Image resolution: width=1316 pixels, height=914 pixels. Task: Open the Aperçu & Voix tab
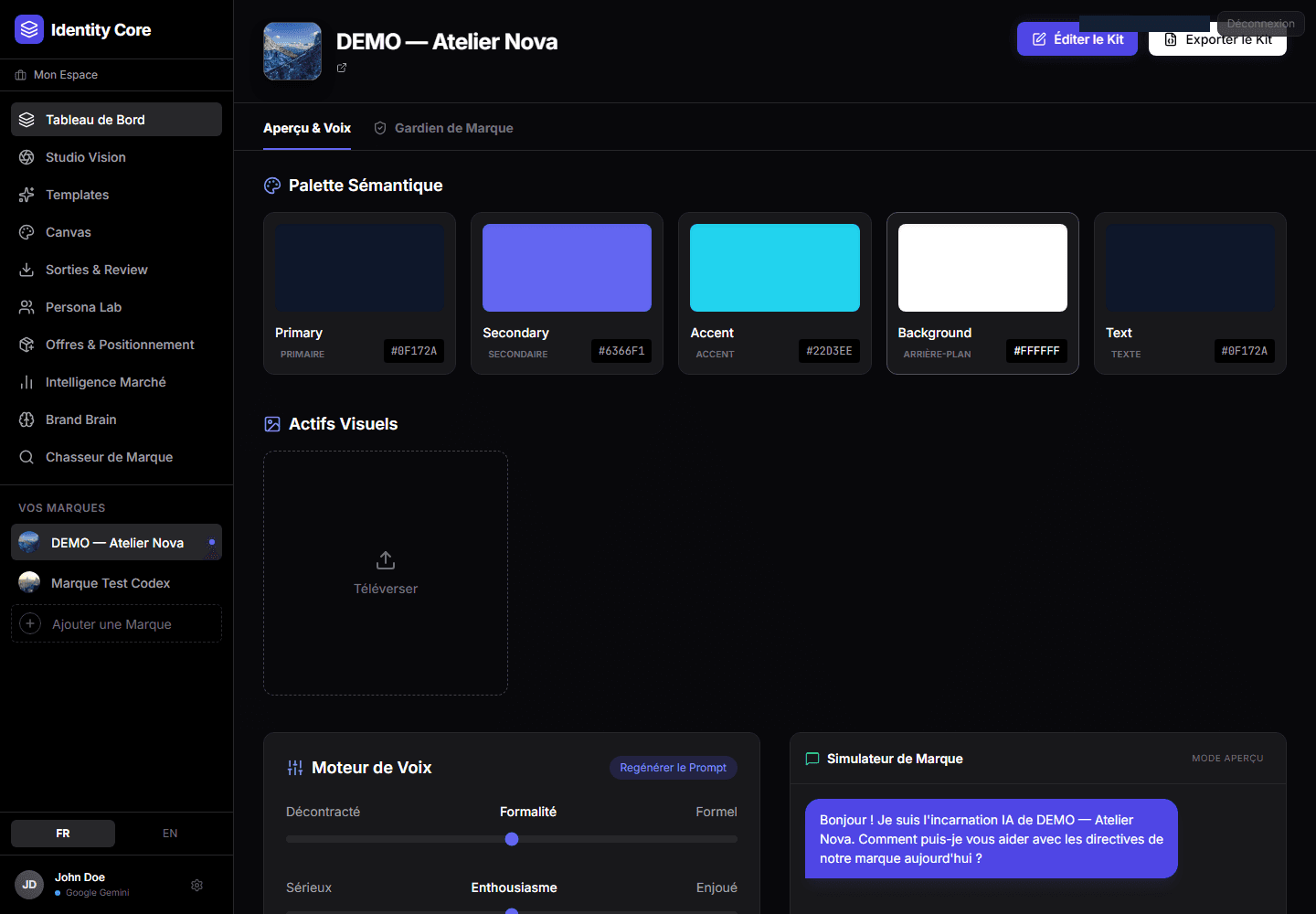point(307,128)
